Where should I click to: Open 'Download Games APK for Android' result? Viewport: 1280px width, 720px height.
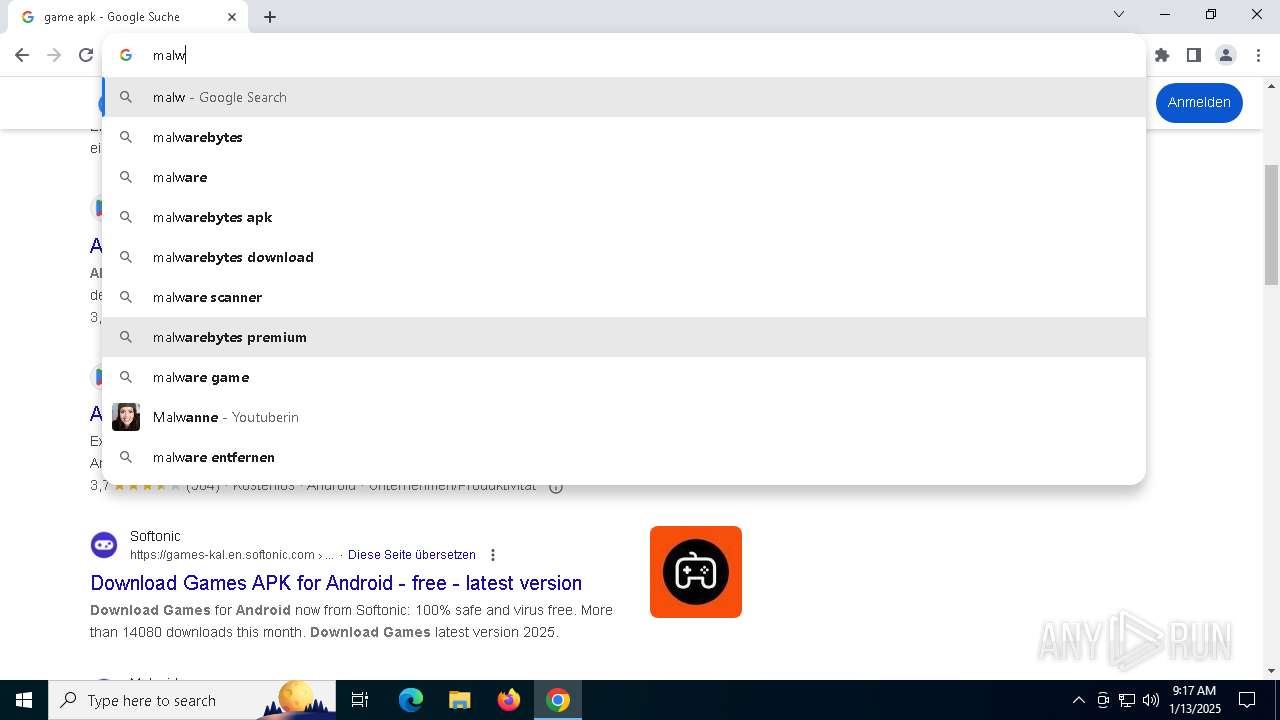pos(336,583)
